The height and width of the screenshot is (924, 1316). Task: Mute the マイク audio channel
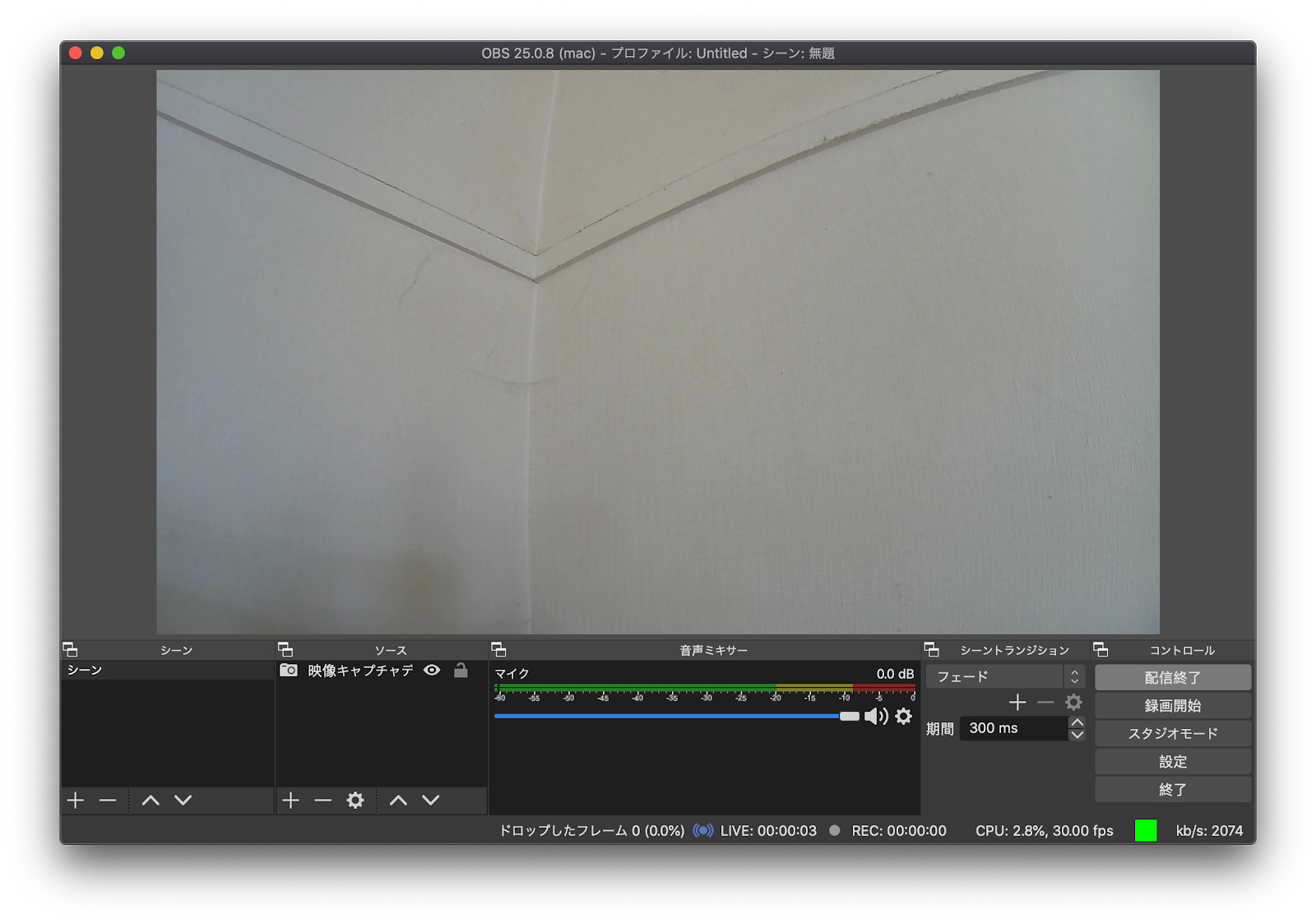[876, 717]
